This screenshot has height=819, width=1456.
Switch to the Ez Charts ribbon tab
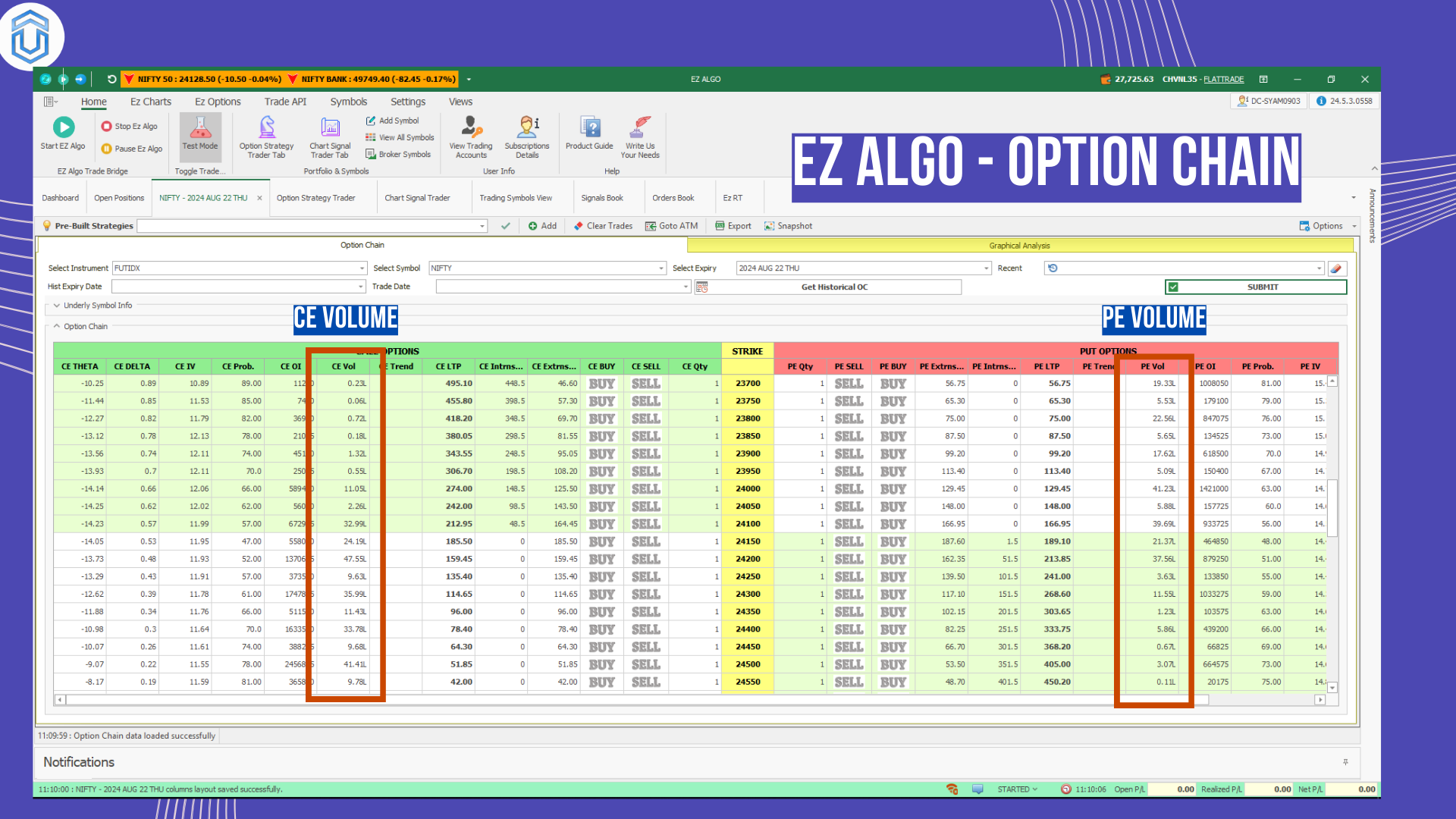tap(151, 102)
